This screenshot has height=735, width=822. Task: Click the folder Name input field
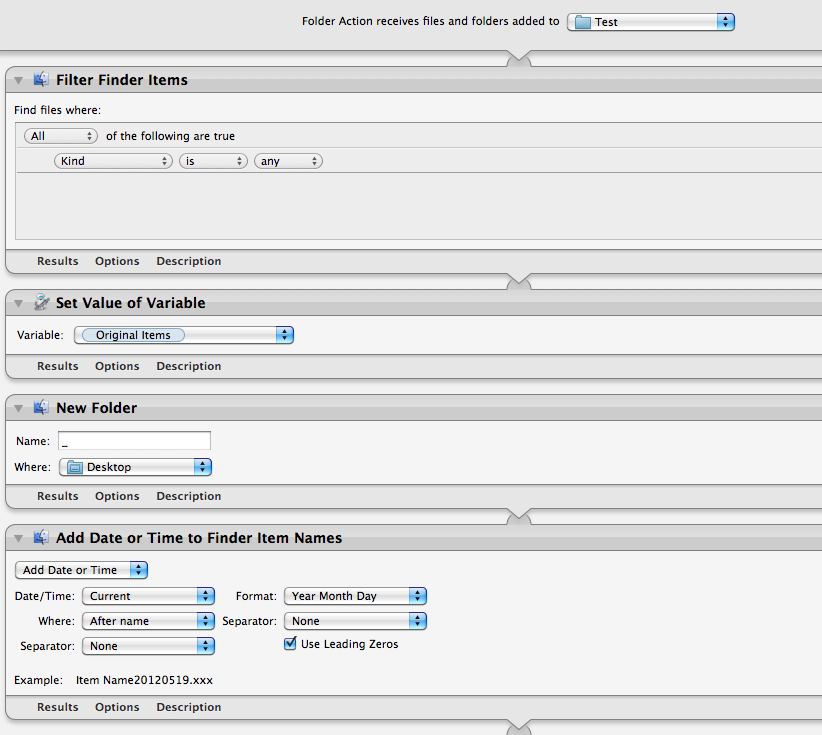(x=134, y=440)
